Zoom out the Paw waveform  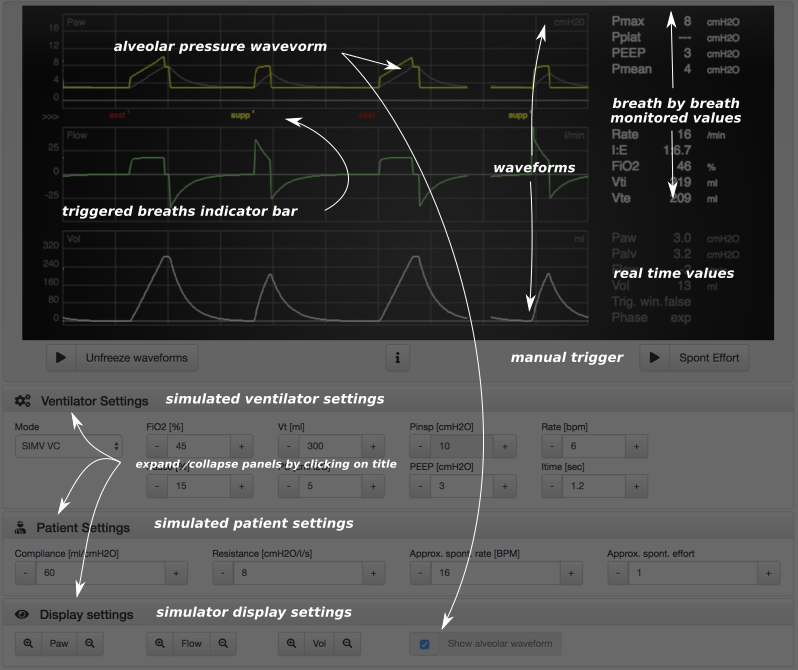(89, 644)
